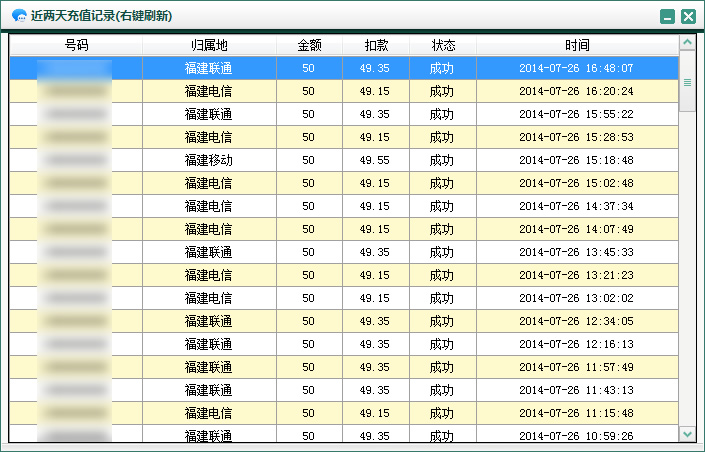Select the 福建移动 record row

(344, 160)
